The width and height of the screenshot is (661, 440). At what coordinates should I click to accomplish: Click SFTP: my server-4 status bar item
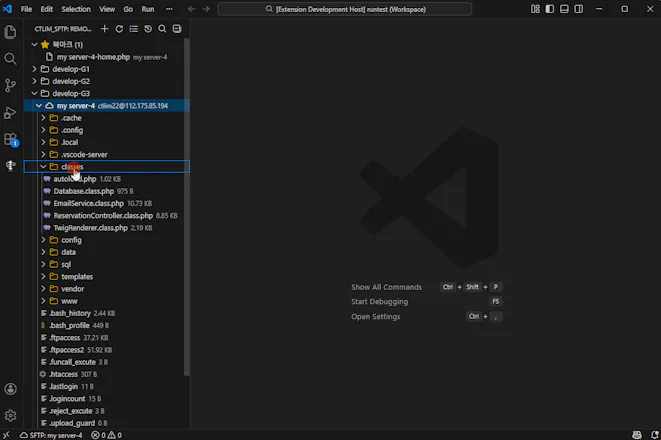point(51,435)
